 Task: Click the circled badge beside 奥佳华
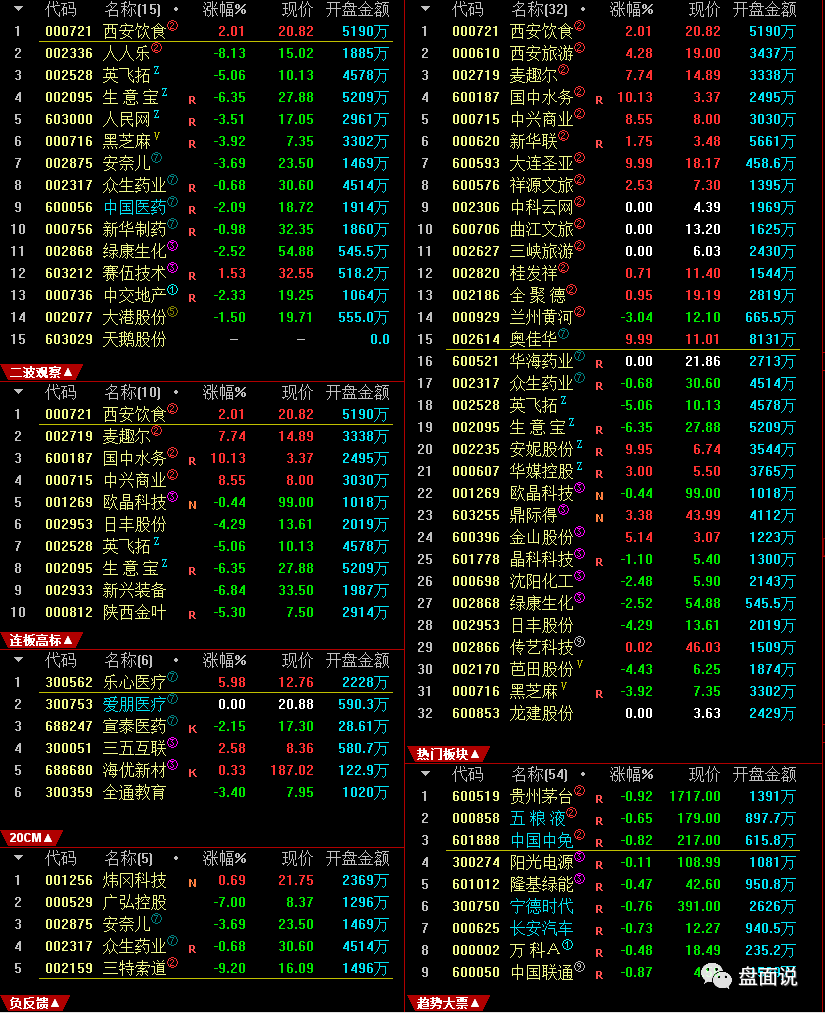pyautogui.click(x=563, y=333)
